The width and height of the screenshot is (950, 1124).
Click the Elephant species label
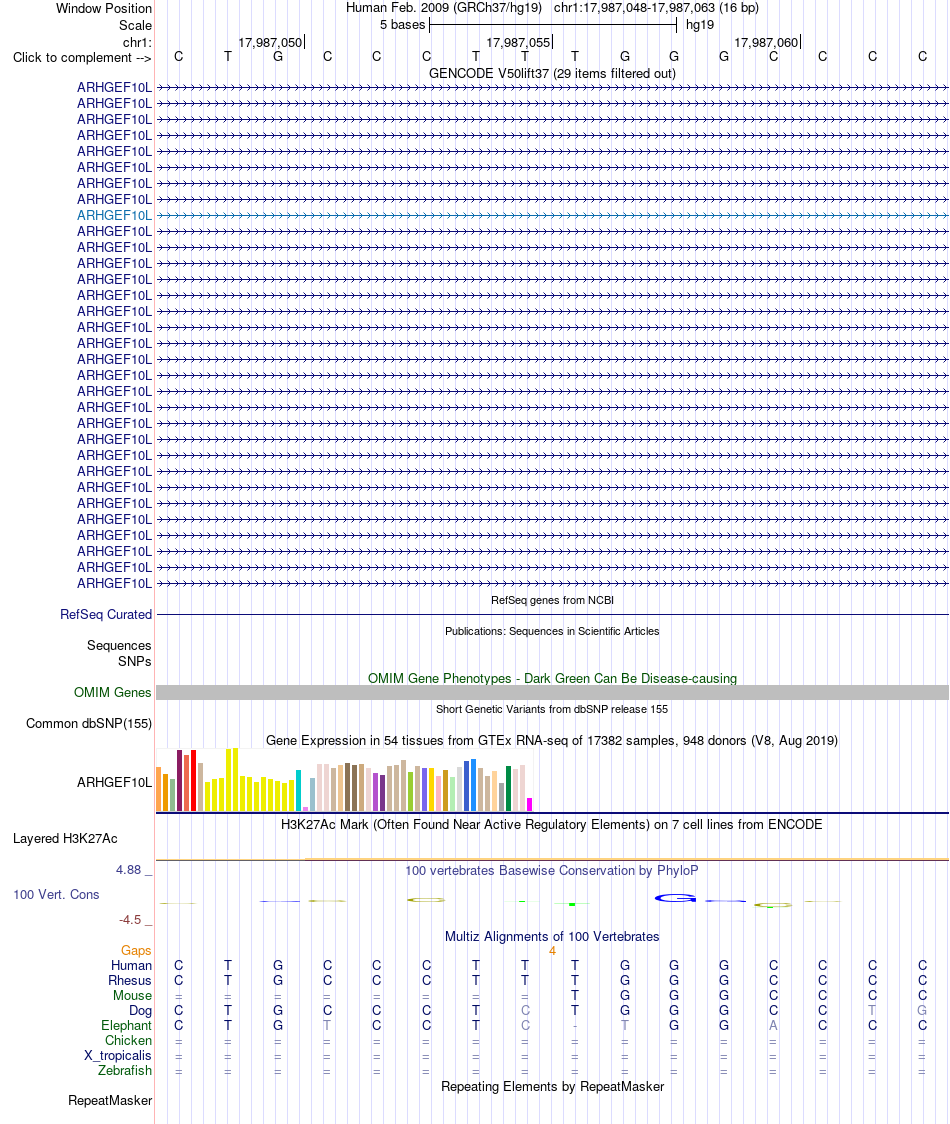point(126,1026)
